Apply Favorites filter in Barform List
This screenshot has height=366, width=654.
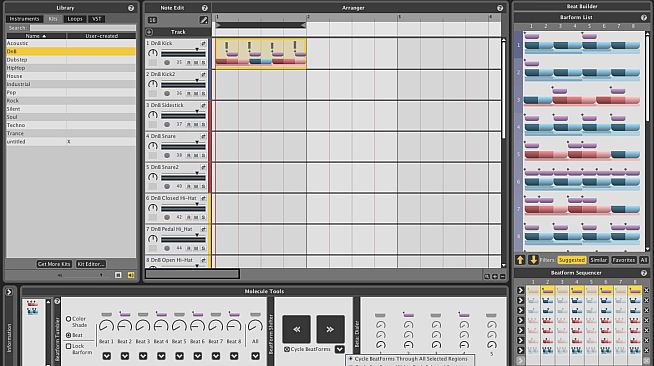click(x=624, y=260)
